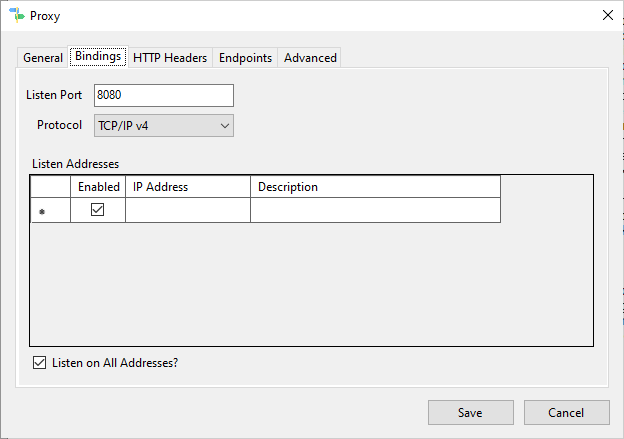Screen dimensions: 624x439
Task: Click the Proxy application icon in the title bar
Action: [17, 15]
